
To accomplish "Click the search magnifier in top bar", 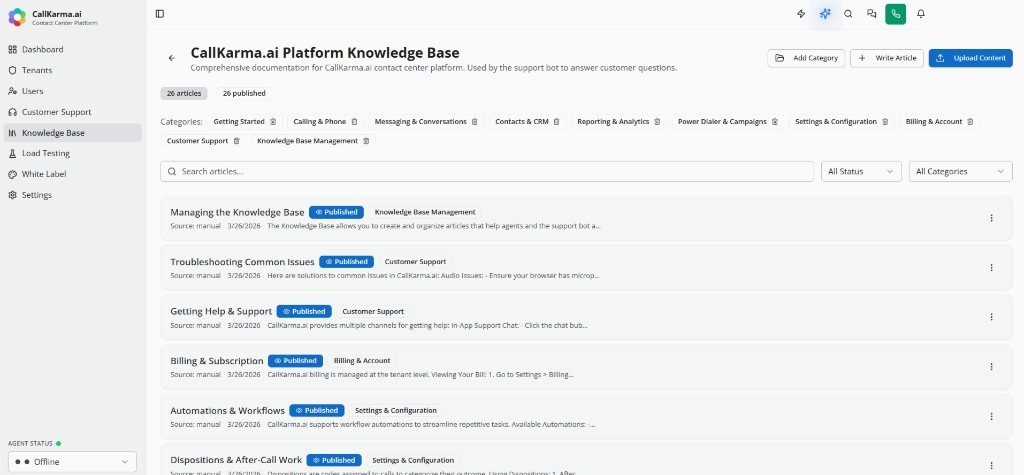I will click(x=848, y=14).
